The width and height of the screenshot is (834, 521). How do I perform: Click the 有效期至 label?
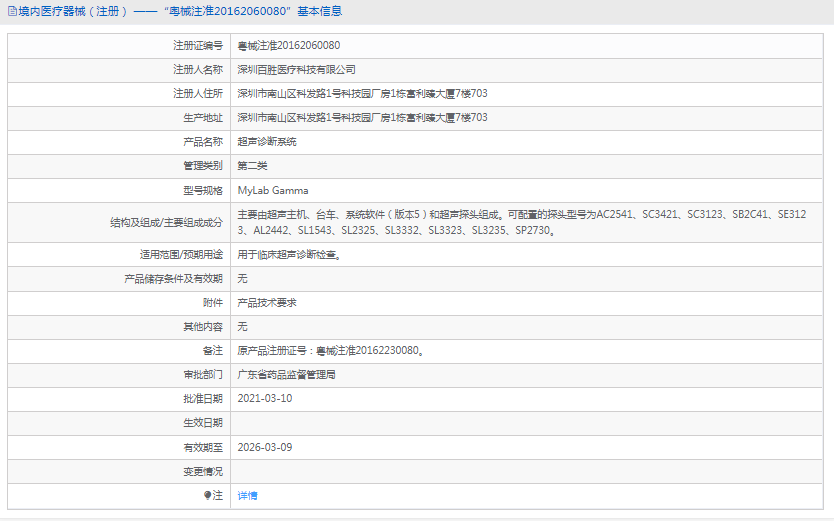(x=203, y=447)
